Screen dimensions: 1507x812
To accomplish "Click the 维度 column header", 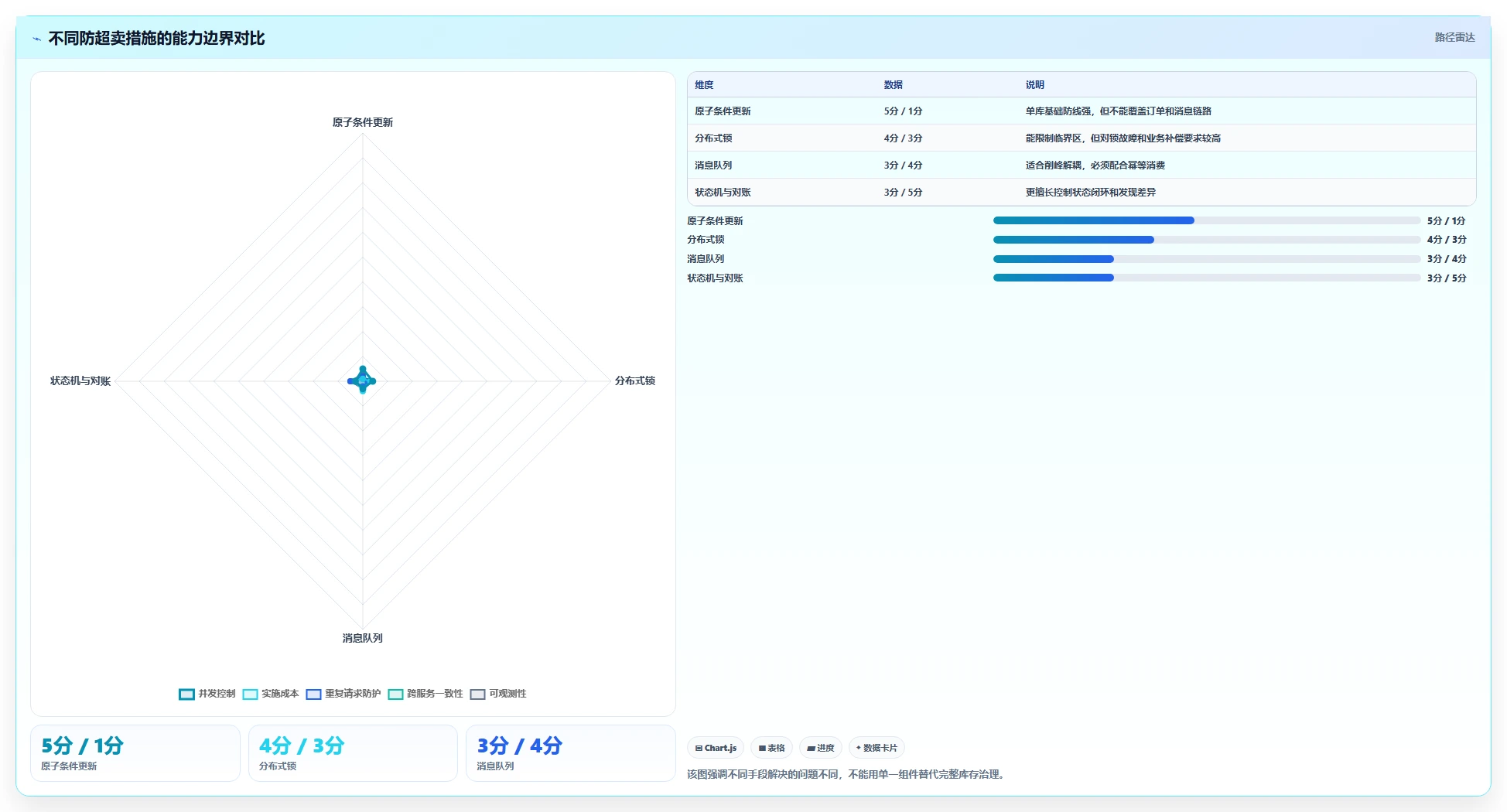I will click(x=704, y=85).
